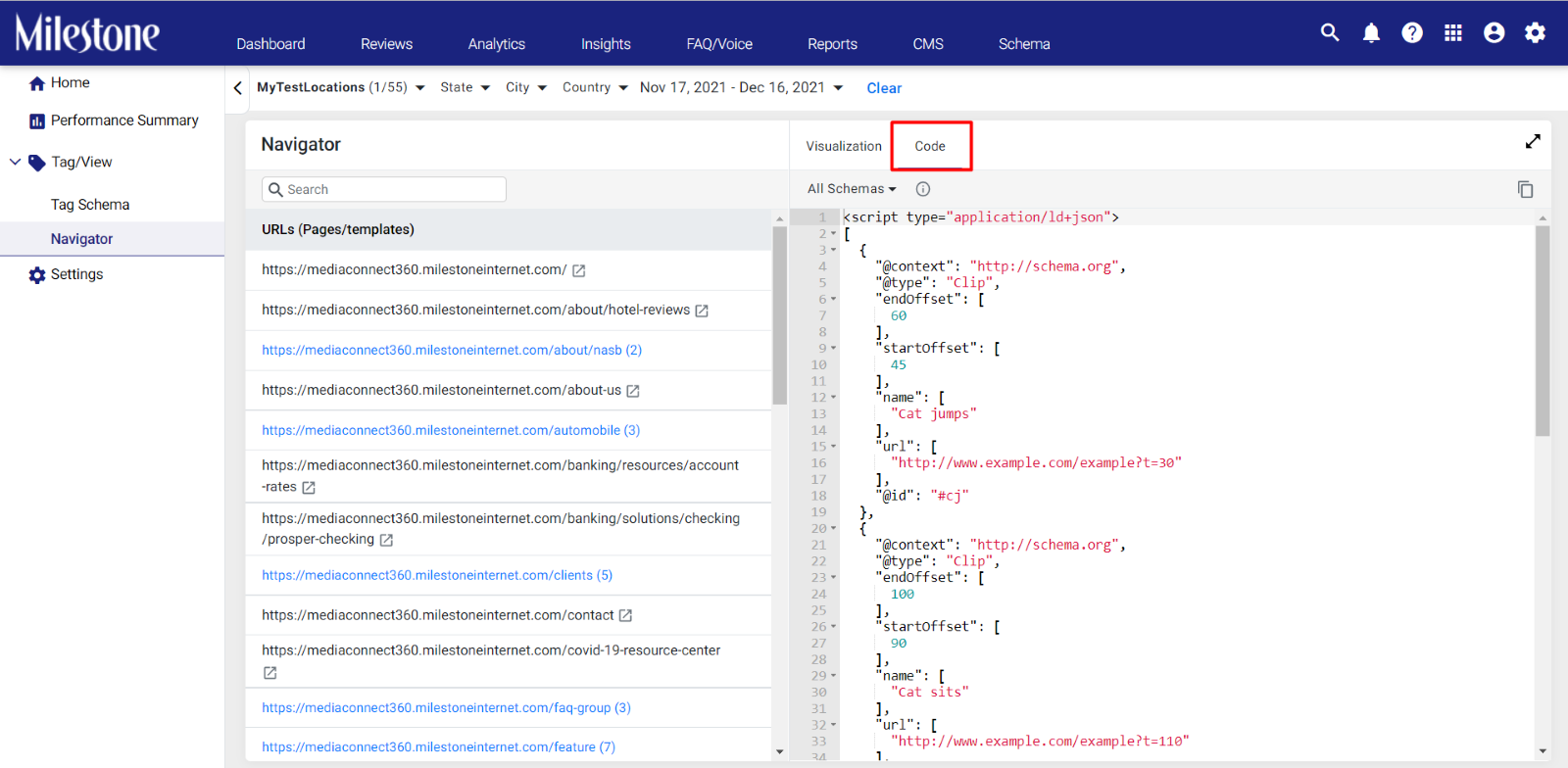The width and height of the screenshot is (1568, 768).
Task: Open the search magnifier in top bar
Action: [x=1330, y=32]
